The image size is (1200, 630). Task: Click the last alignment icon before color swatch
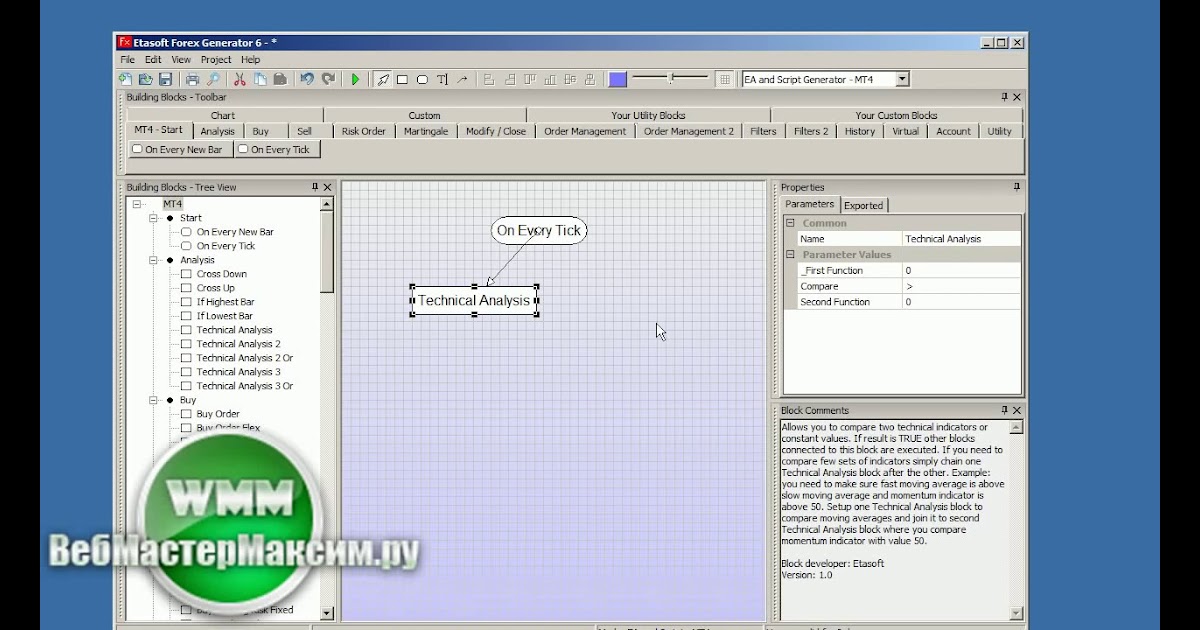tap(590, 79)
